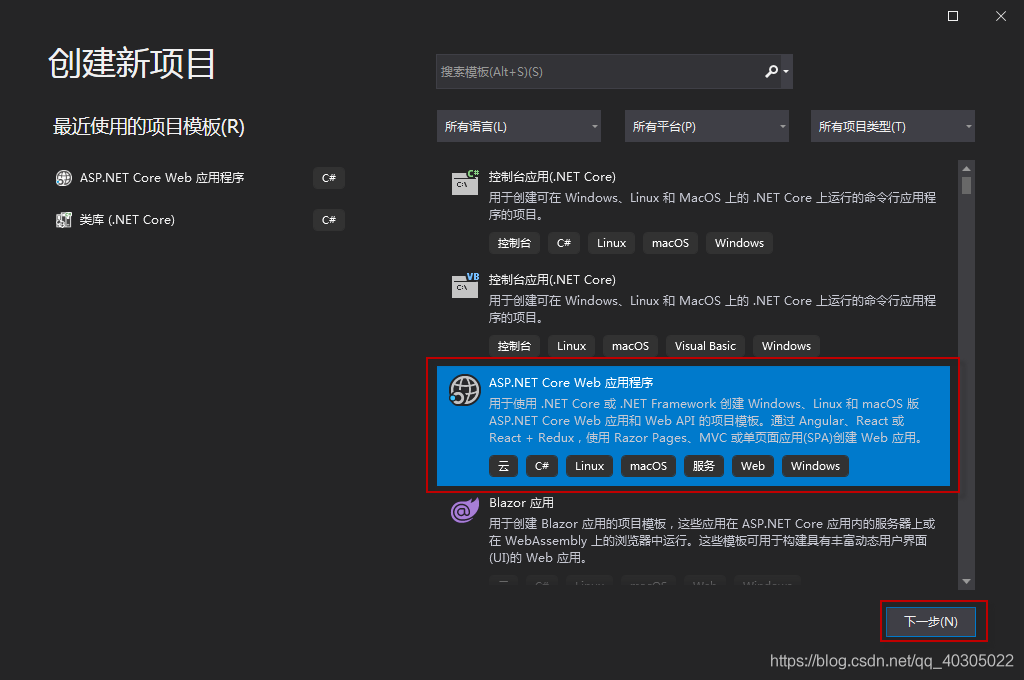
Task: Select VB console app template icon
Action: pos(465,285)
